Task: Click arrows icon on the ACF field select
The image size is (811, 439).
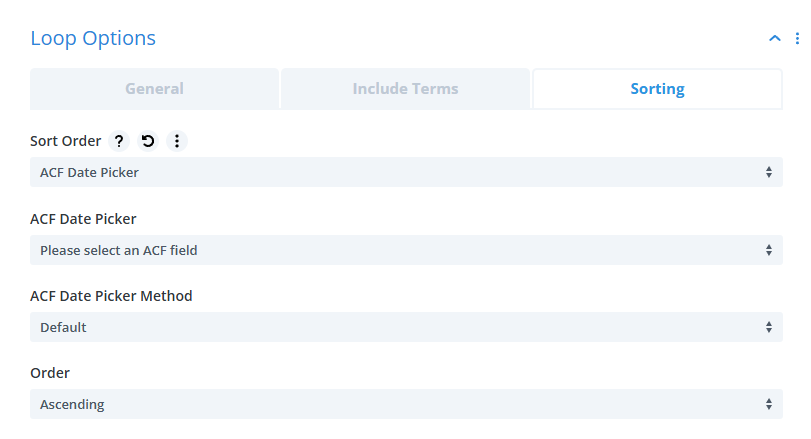Action: coord(768,250)
